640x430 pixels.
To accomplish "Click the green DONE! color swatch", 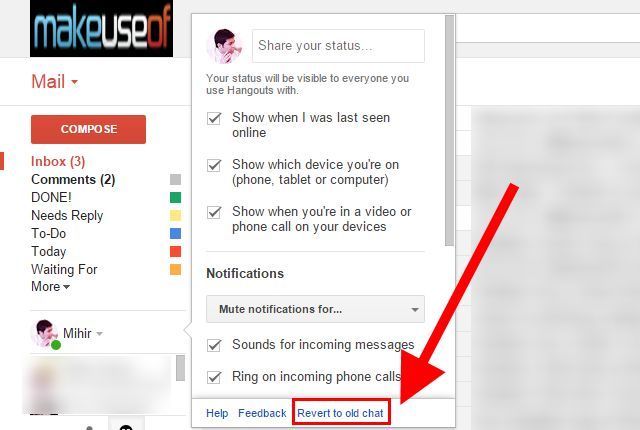I will coord(176,197).
